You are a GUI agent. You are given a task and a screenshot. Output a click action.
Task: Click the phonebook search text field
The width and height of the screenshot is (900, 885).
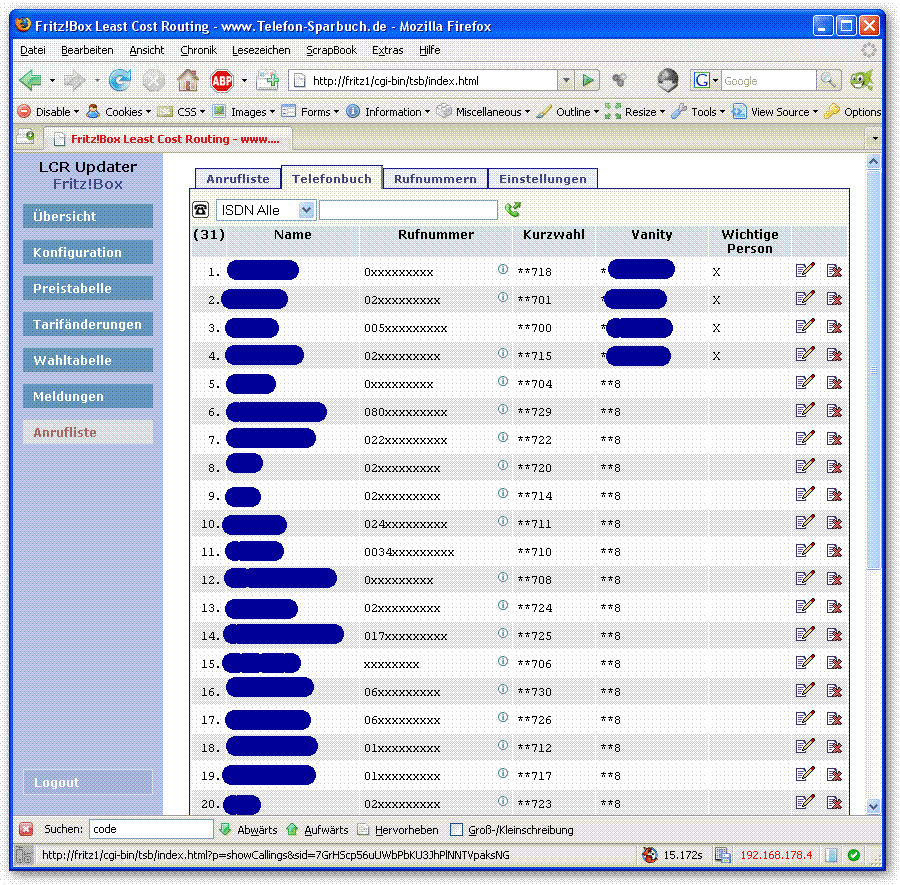pos(408,210)
